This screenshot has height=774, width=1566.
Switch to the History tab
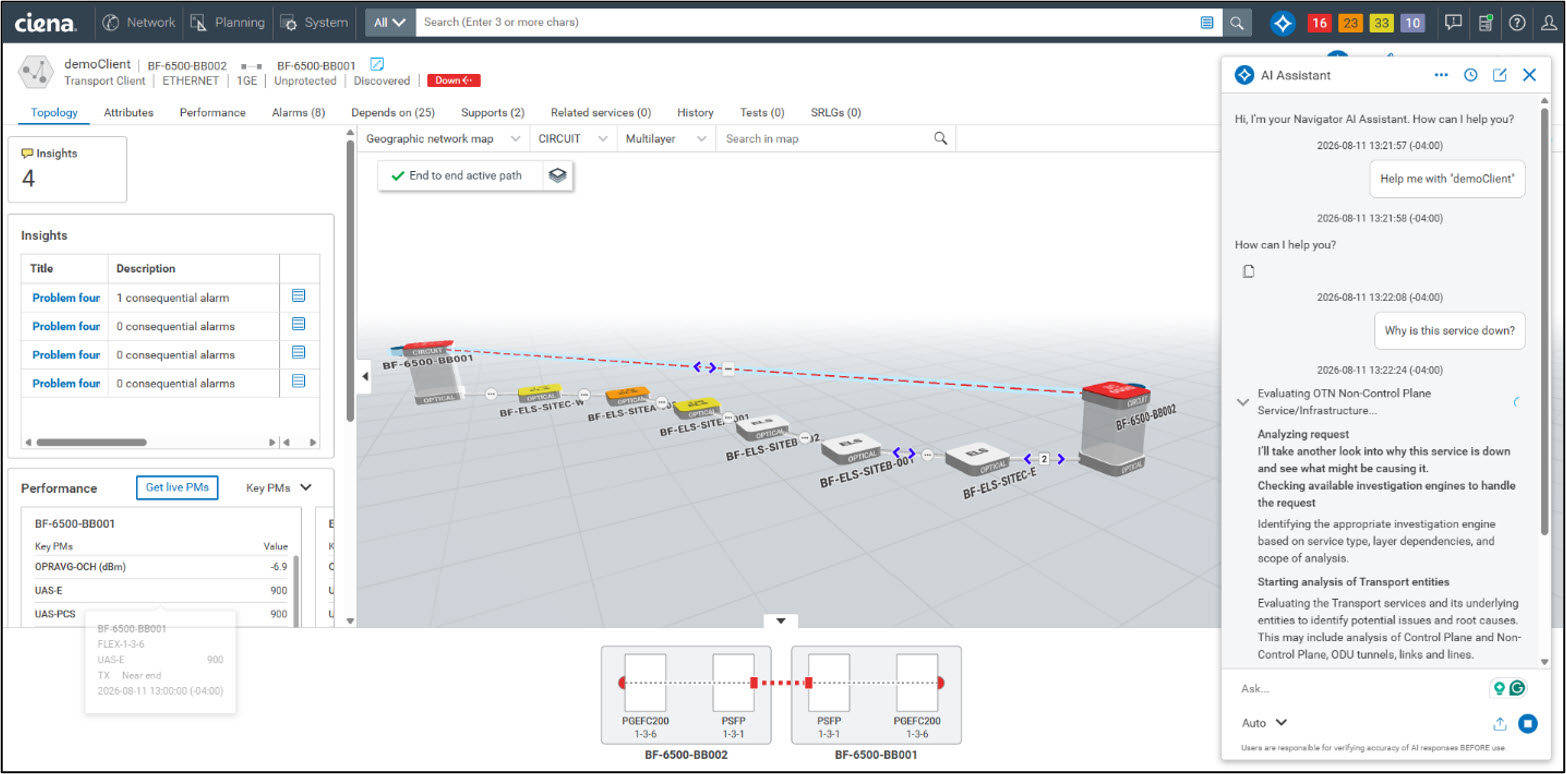click(695, 113)
